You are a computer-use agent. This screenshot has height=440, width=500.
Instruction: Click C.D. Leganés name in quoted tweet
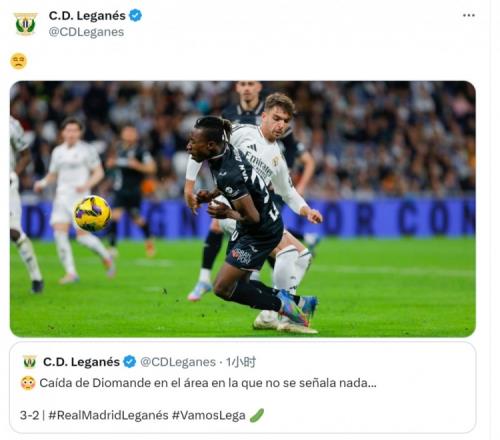pyautogui.click(x=81, y=362)
